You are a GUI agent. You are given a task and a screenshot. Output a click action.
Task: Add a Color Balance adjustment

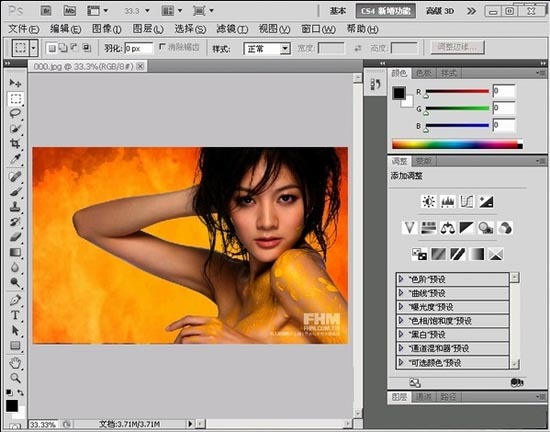[x=448, y=228]
